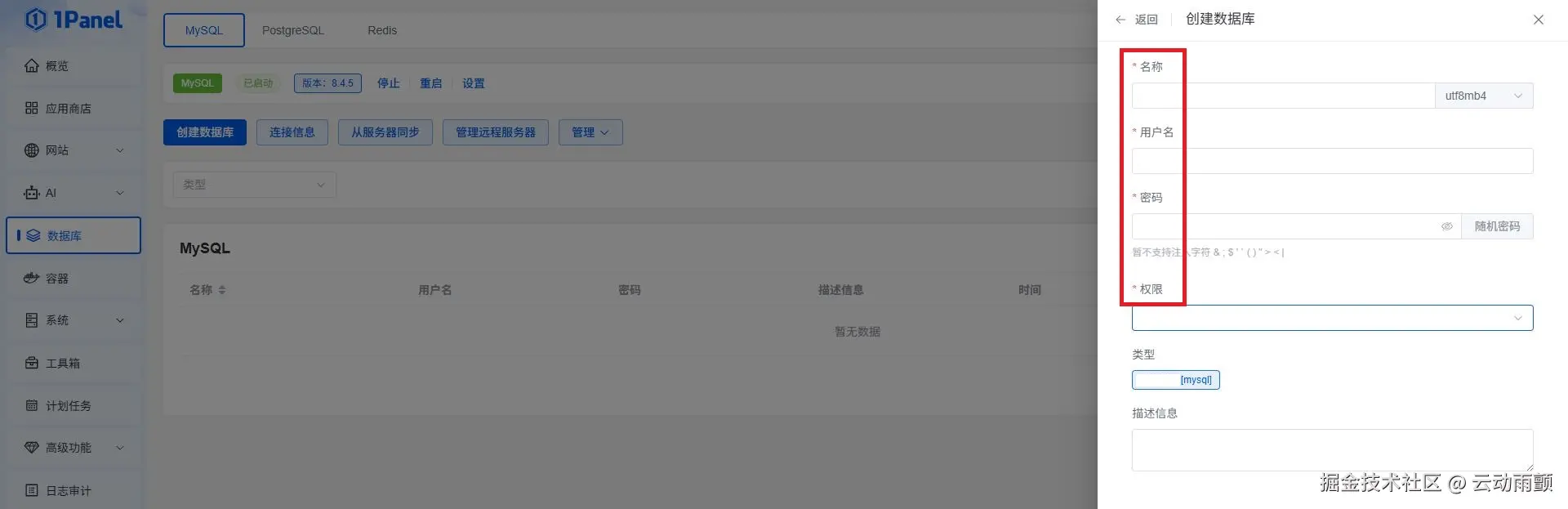Click the AI robot icon
Image resolution: width=1568 pixels, height=509 pixels.
[x=32, y=193]
